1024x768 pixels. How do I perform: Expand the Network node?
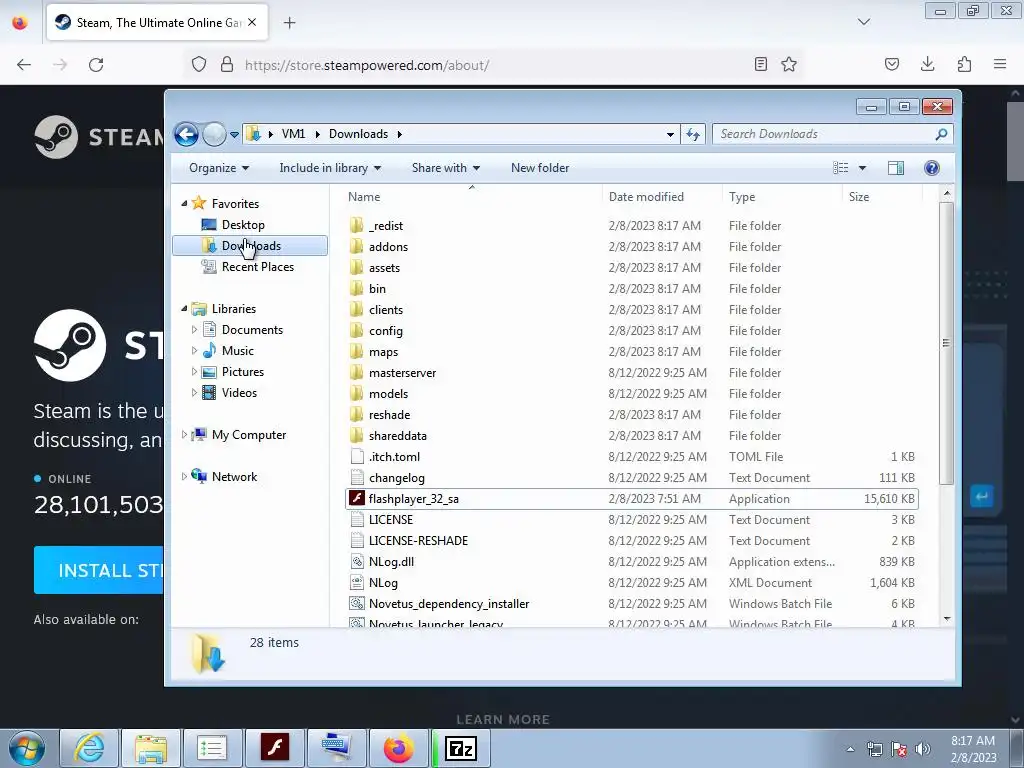184,477
